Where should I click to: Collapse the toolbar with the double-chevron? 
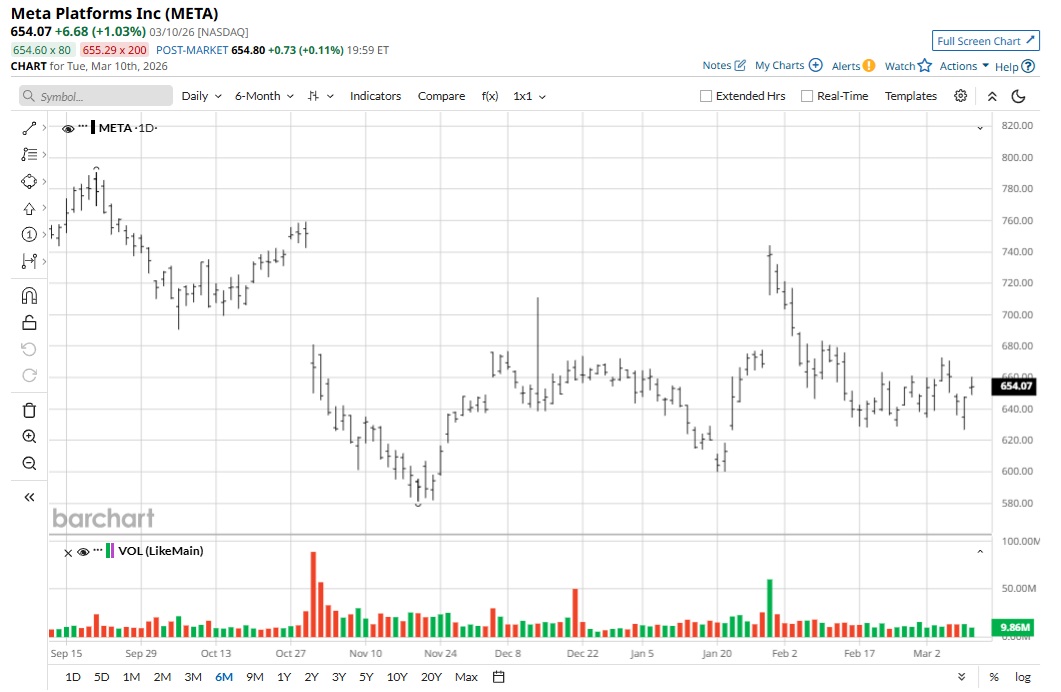(x=992, y=96)
